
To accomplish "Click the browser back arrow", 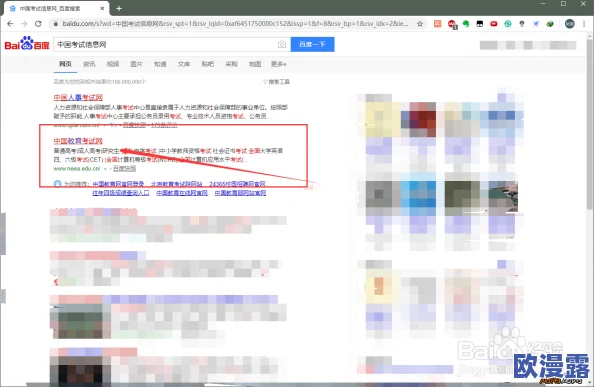I will coord(10,23).
